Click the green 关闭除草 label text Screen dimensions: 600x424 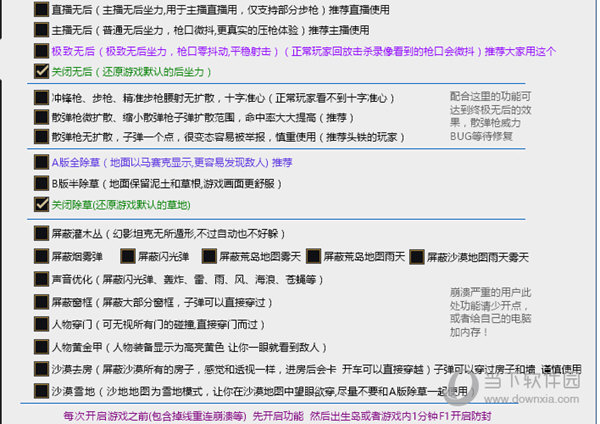click(x=121, y=205)
